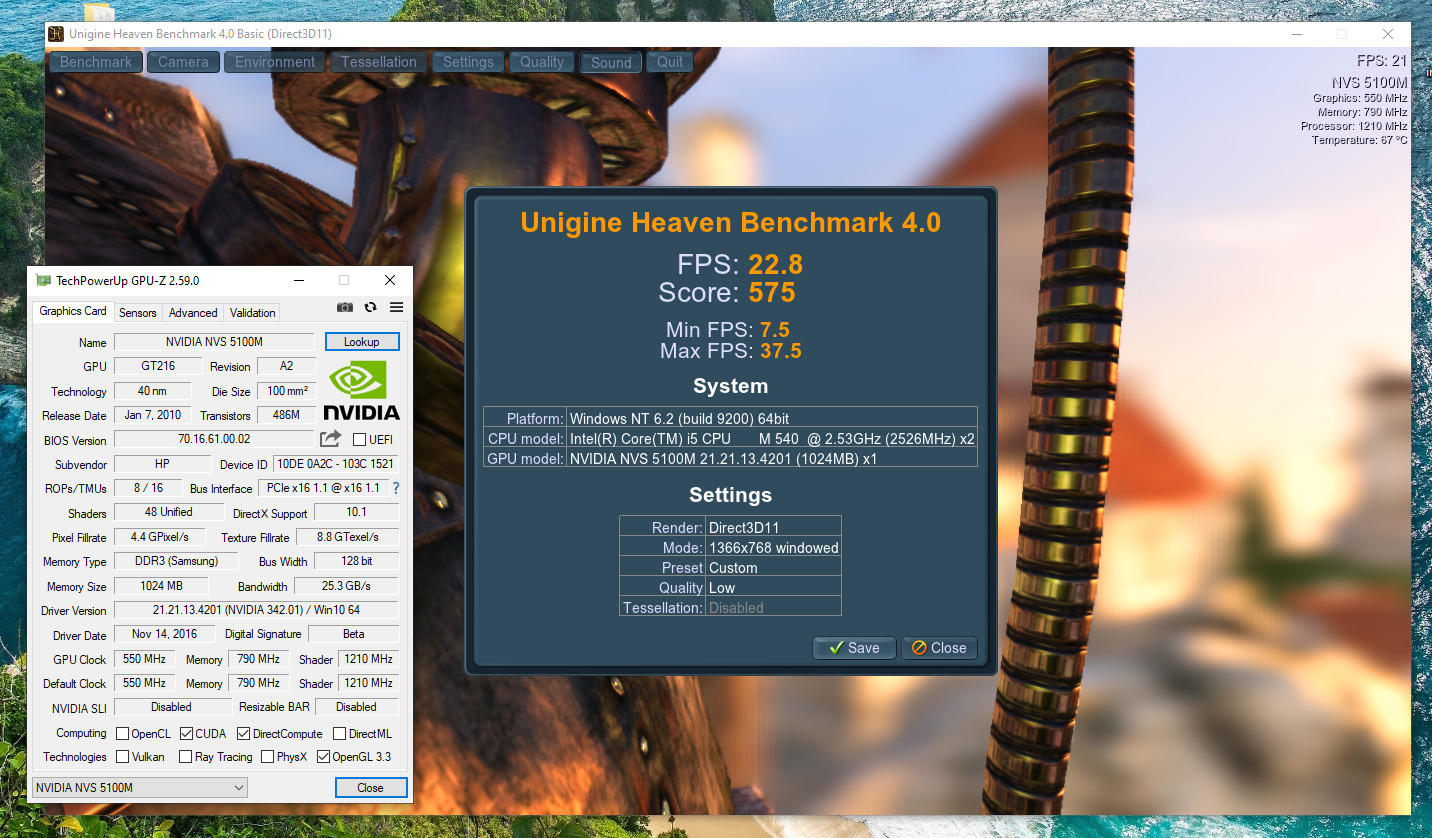Image resolution: width=1432 pixels, height=838 pixels.
Task: Click the Sound button in Heaven
Action: pos(611,62)
